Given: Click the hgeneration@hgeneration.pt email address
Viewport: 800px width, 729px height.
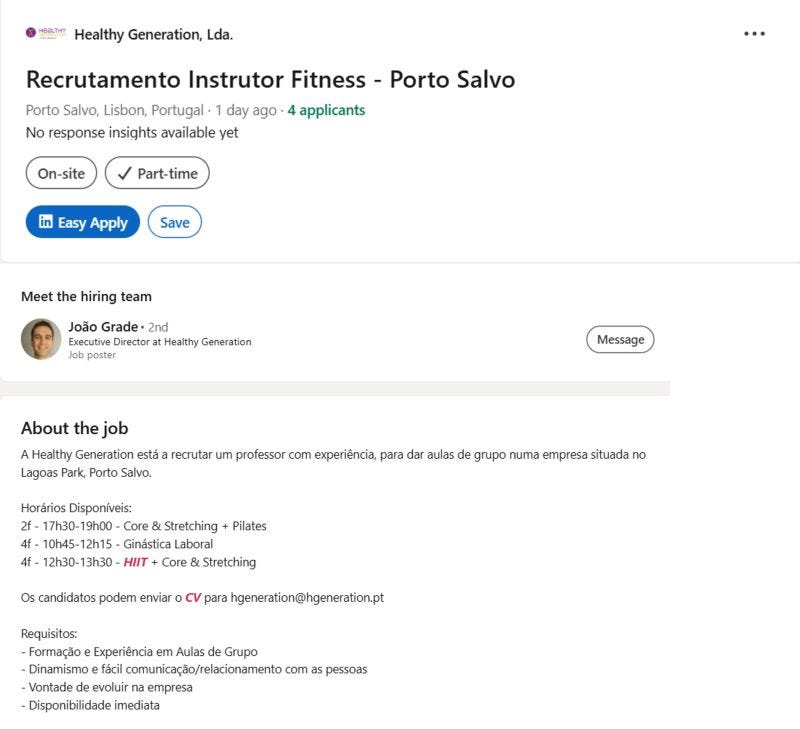Looking at the screenshot, I should pos(307,597).
